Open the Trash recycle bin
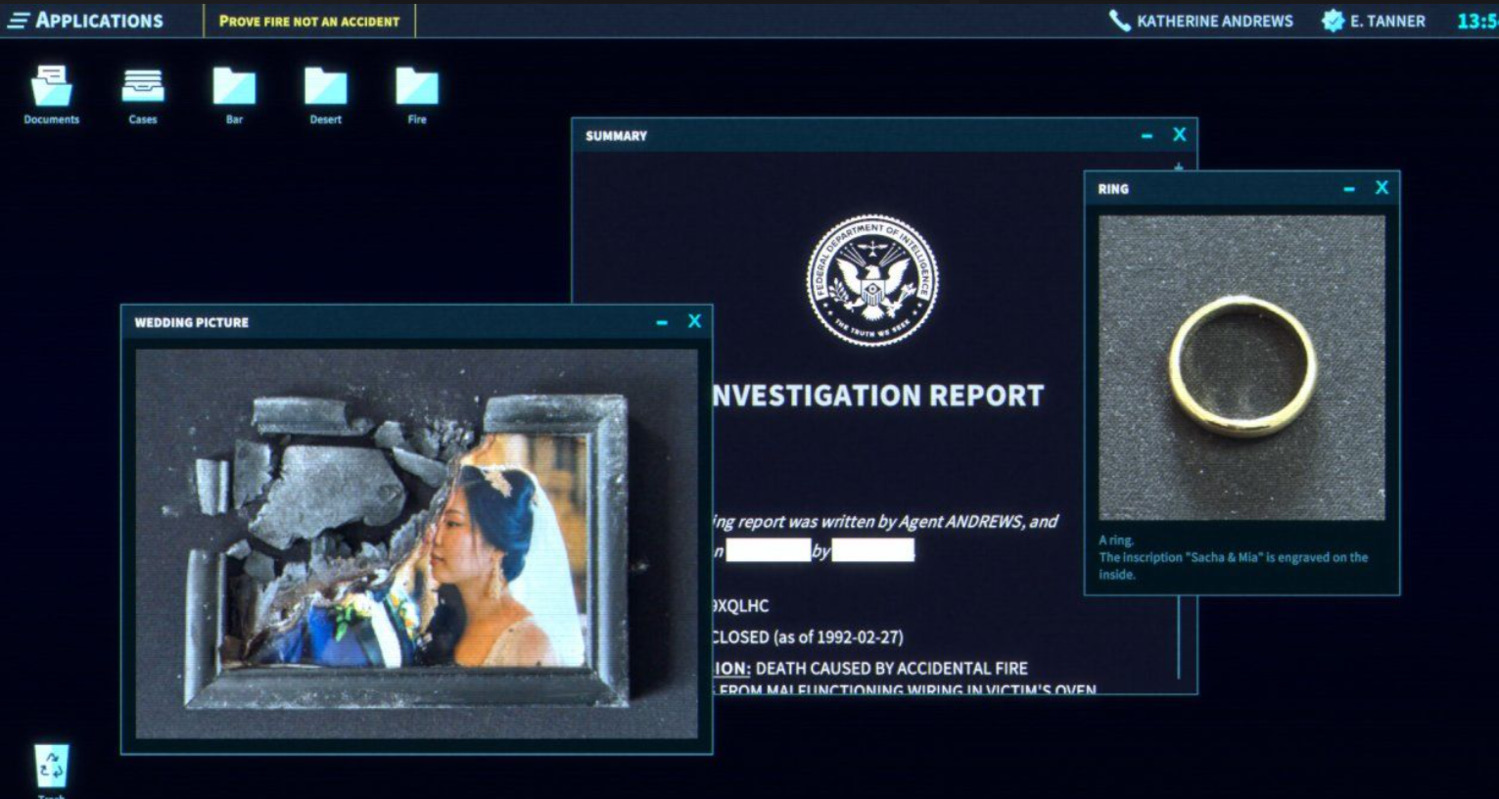1499x799 pixels. pyautogui.click(x=51, y=766)
